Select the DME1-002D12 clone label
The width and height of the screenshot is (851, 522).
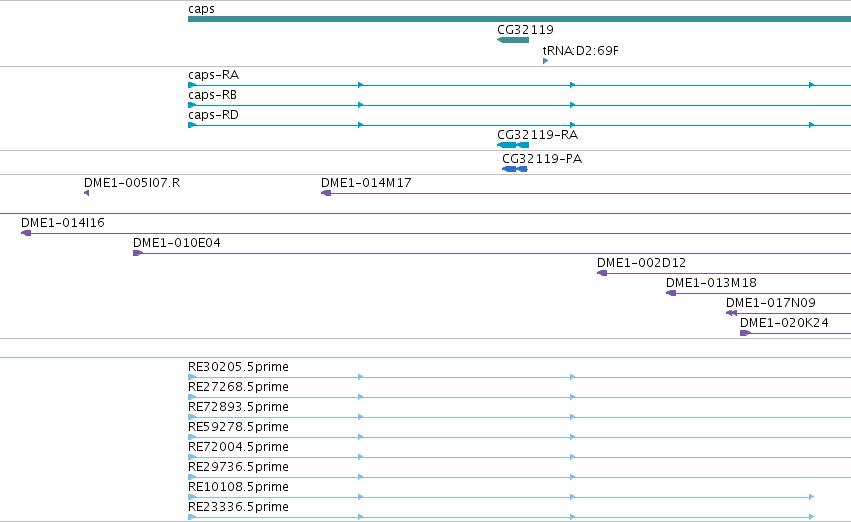click(x=642, y=263)
